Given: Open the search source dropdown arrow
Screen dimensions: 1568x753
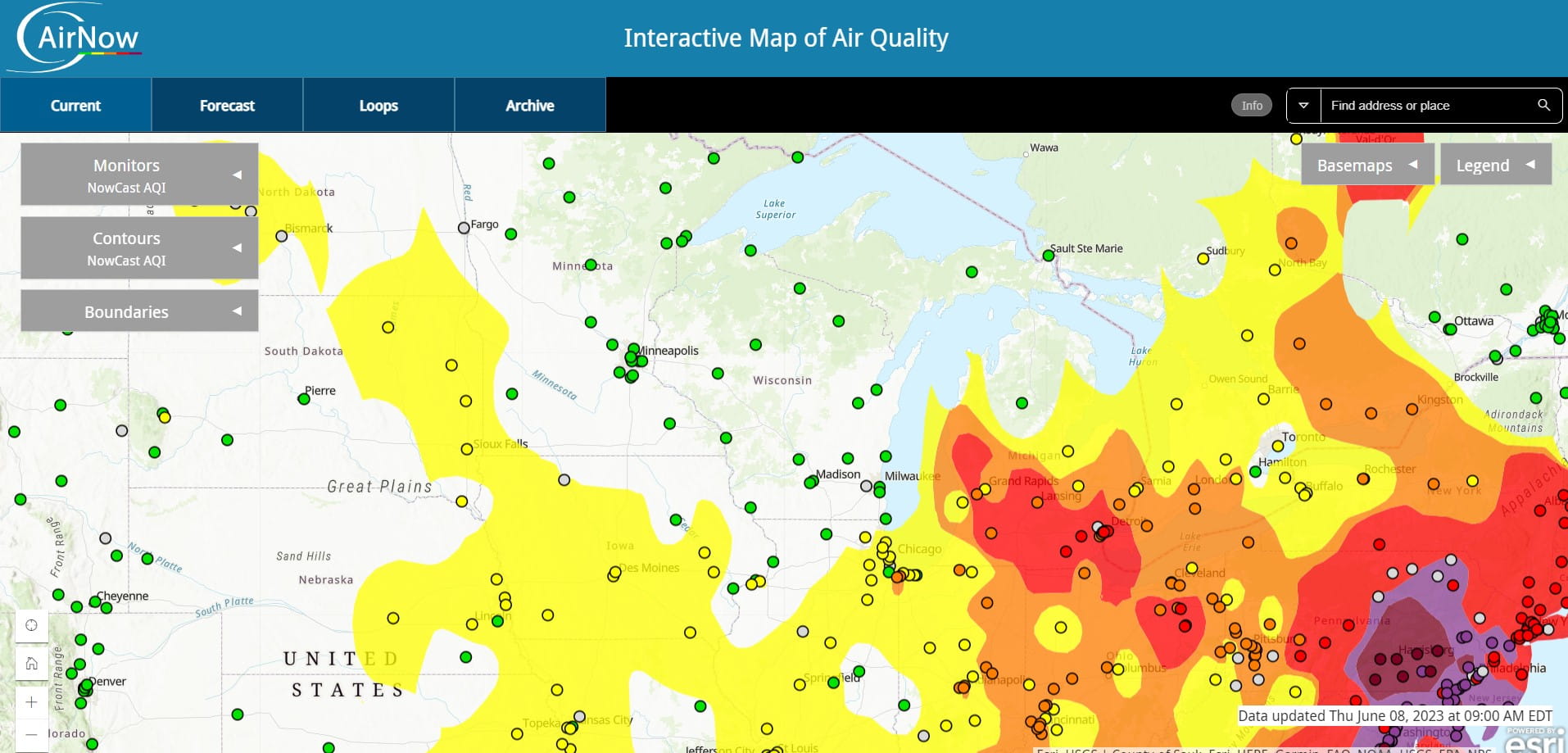Looking at the screenshot, I should coord(1304,105).
